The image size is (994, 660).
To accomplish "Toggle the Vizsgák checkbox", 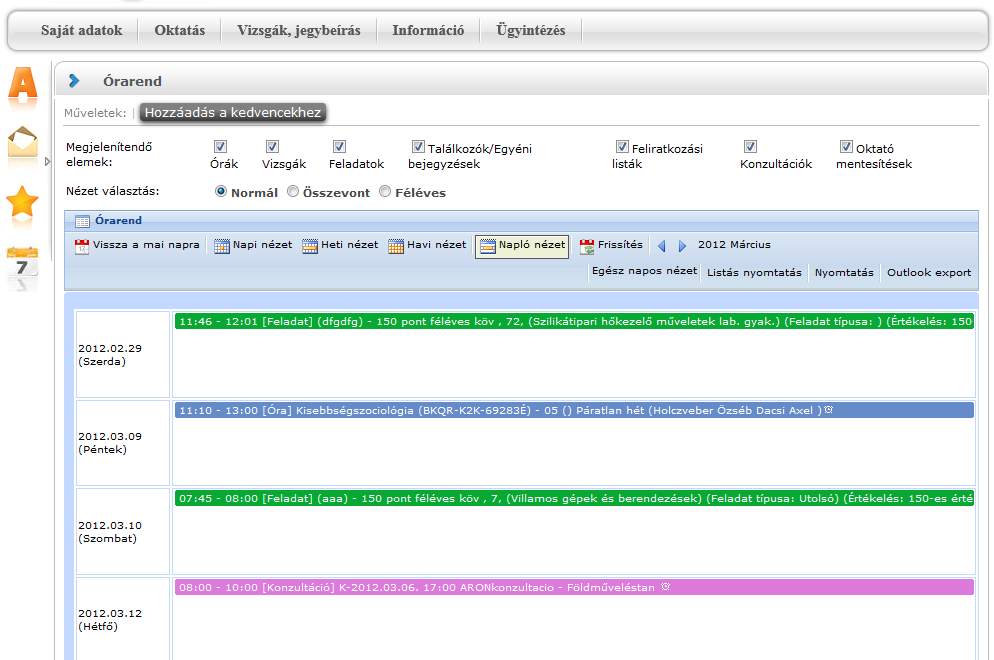I will point(273,146).
